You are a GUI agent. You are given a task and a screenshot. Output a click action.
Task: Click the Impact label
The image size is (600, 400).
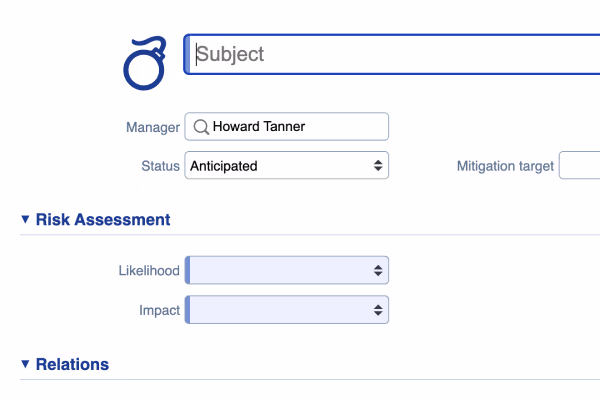pyautogui.click(x=159, y=310)
